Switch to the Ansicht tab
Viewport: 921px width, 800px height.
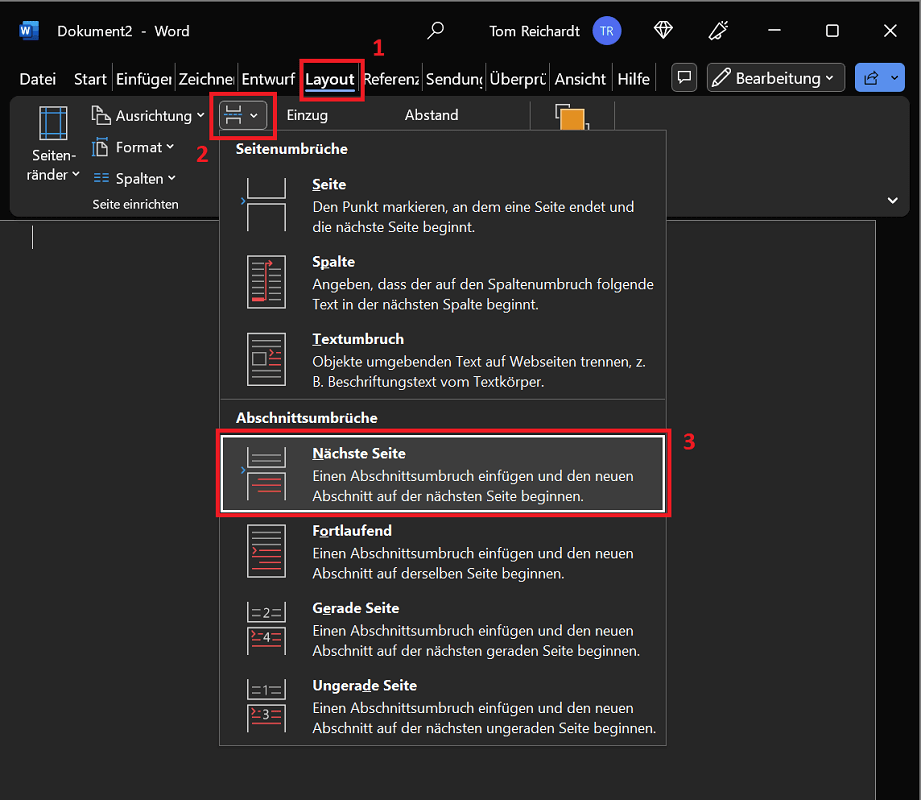580,79
